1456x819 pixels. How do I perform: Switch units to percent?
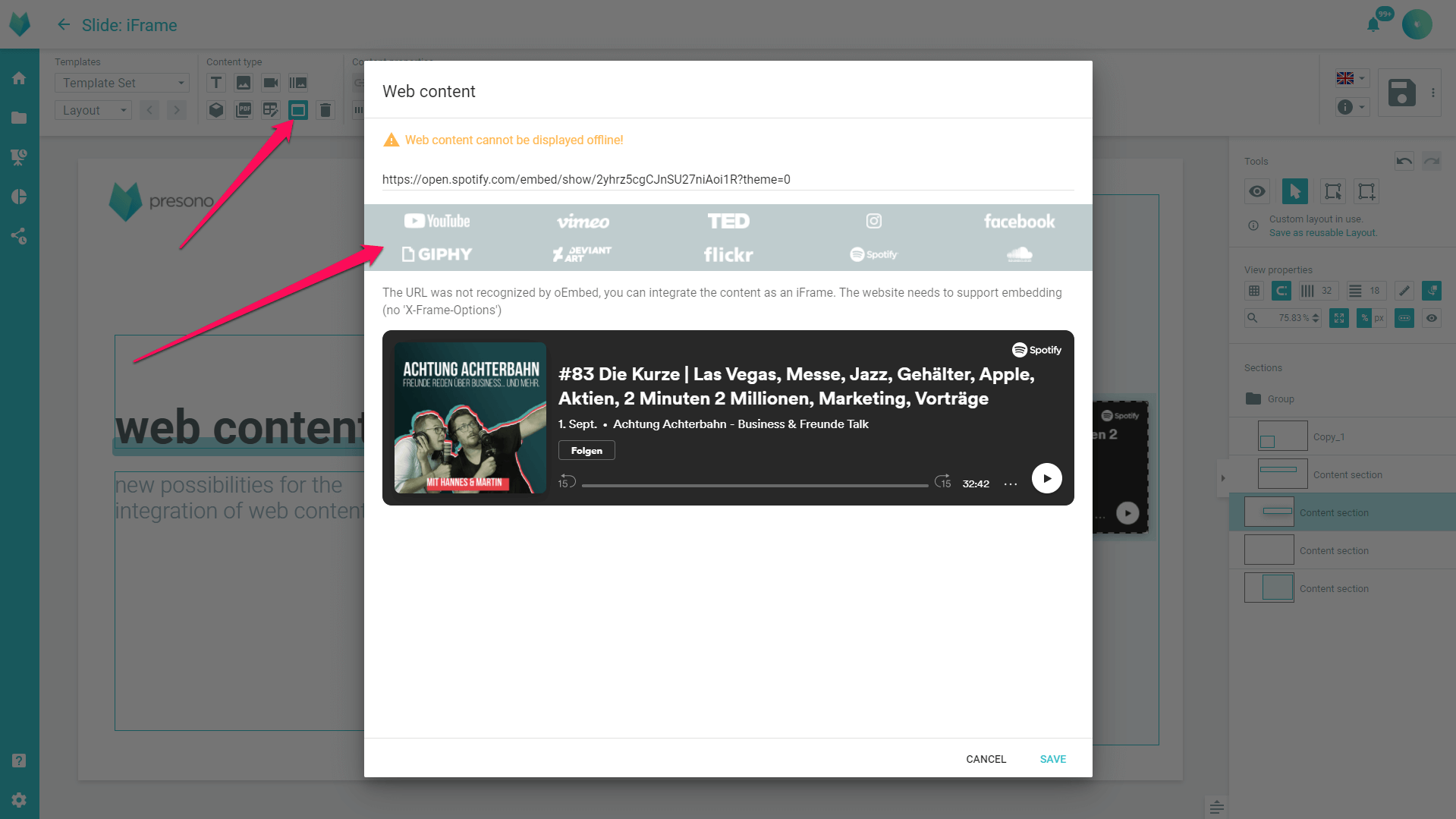[x=1365, y=318]
